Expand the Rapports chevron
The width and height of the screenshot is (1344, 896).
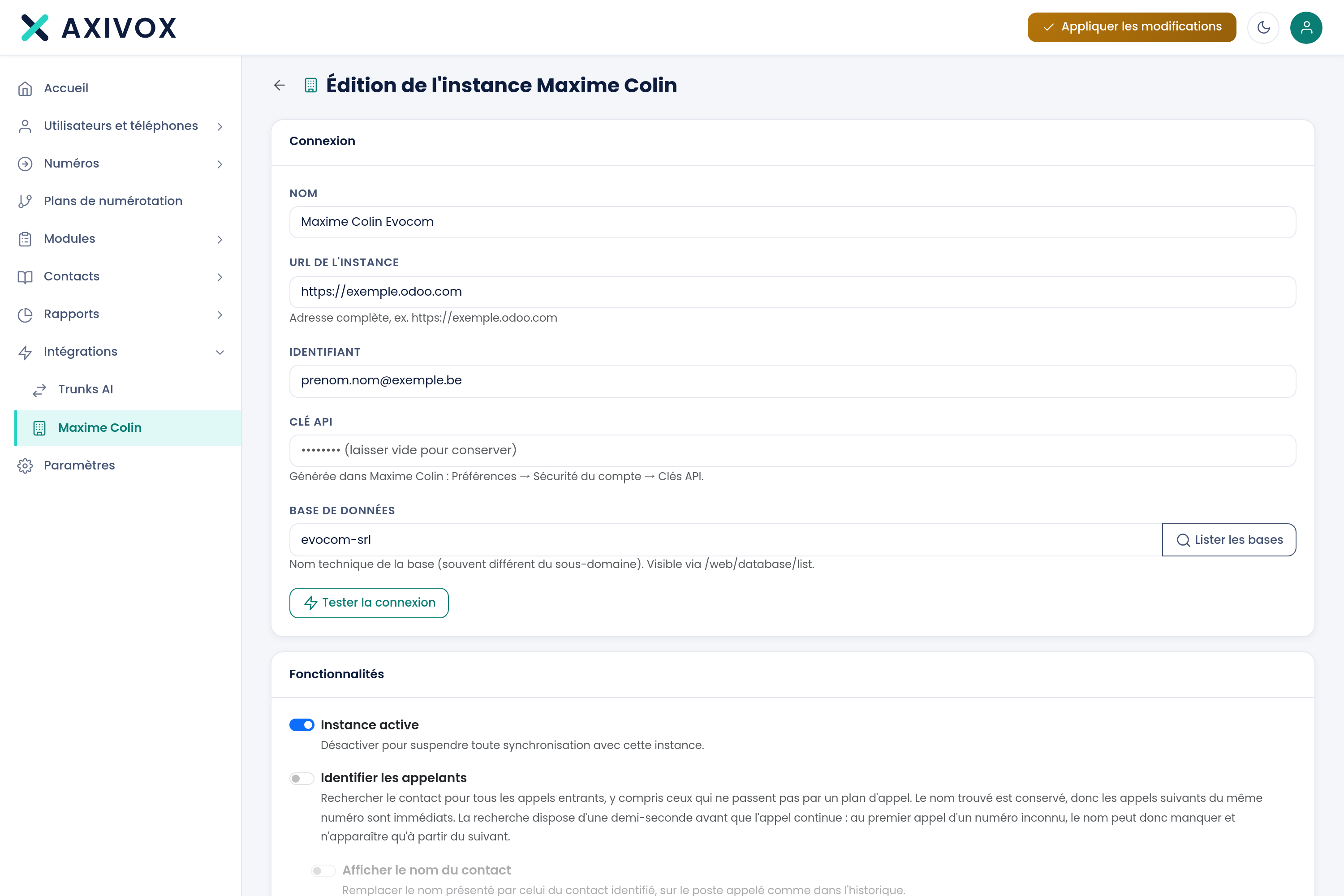pyautogui.click(x=220, y=315)
